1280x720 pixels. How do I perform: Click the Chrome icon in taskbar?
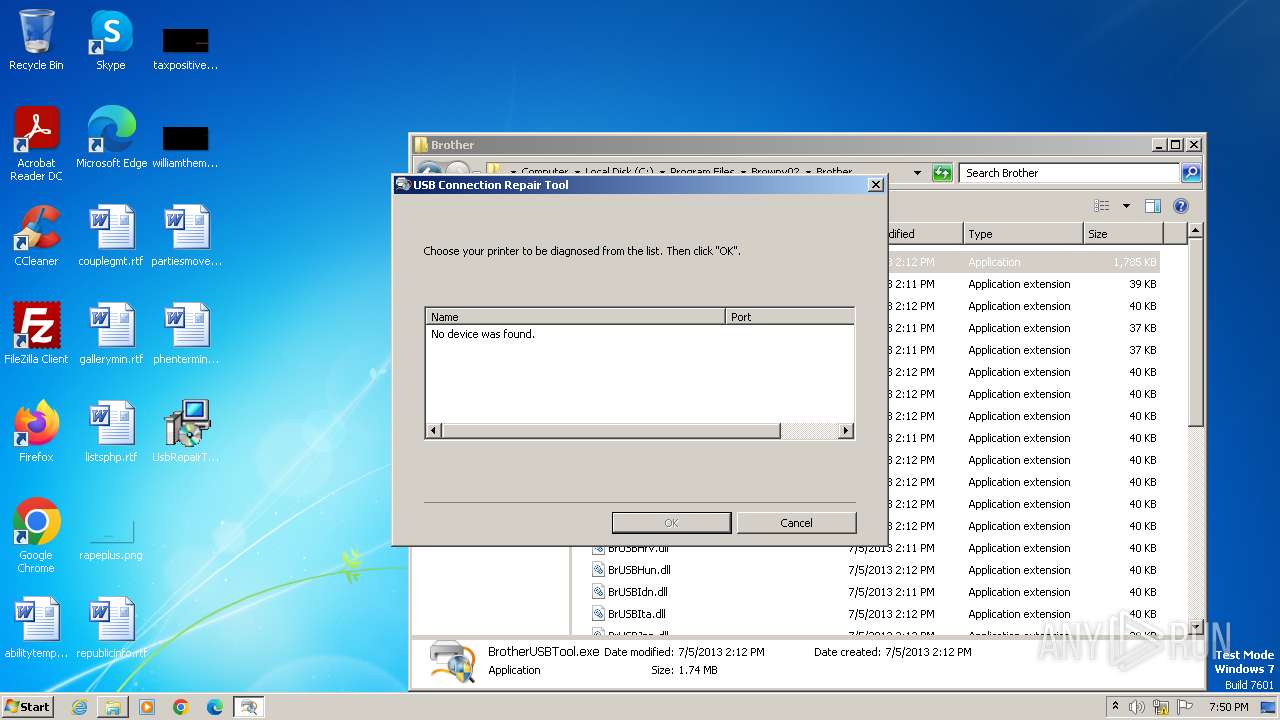[181, 707]
